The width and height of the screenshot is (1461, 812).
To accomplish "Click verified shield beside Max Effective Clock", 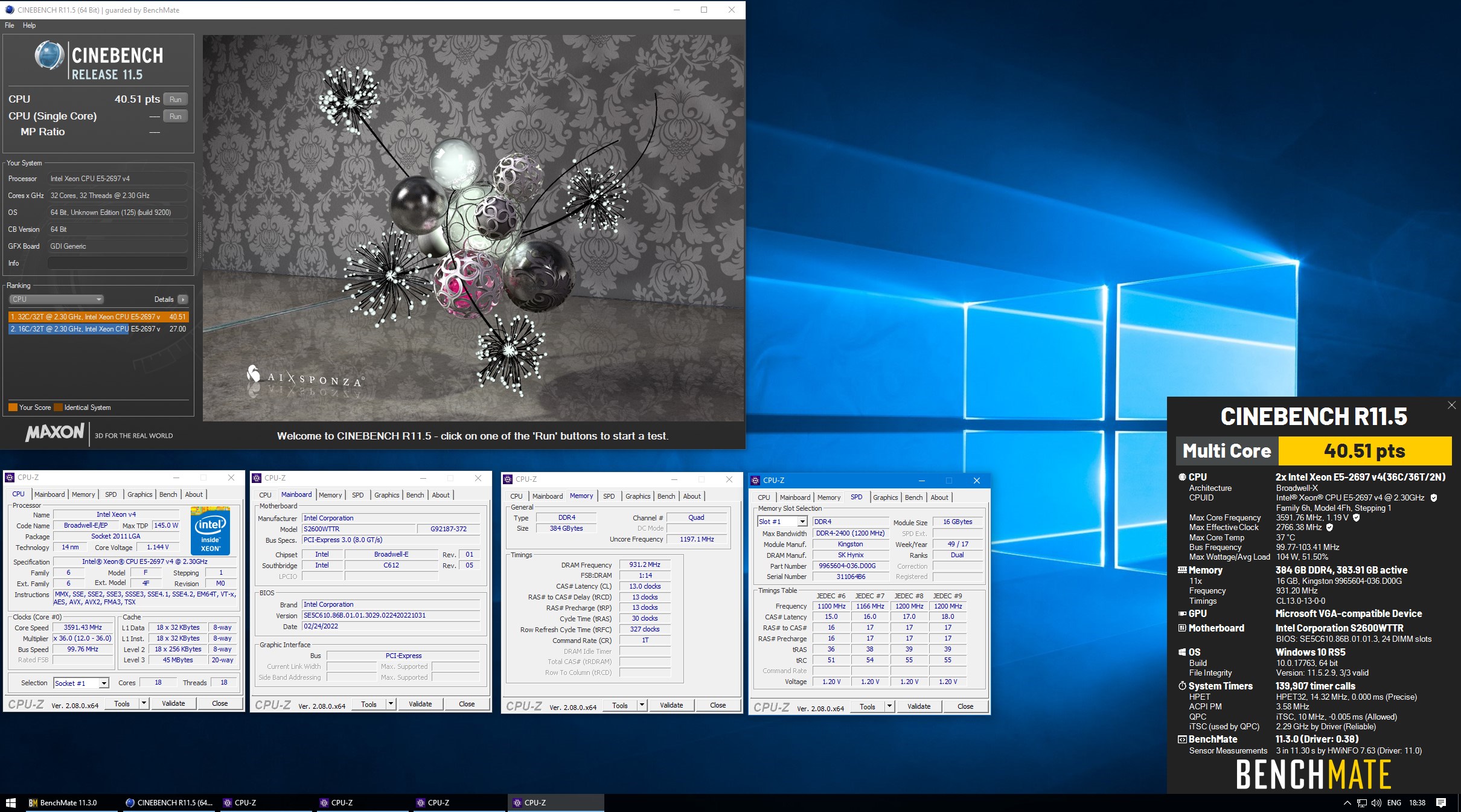I will pos(1329,528).
